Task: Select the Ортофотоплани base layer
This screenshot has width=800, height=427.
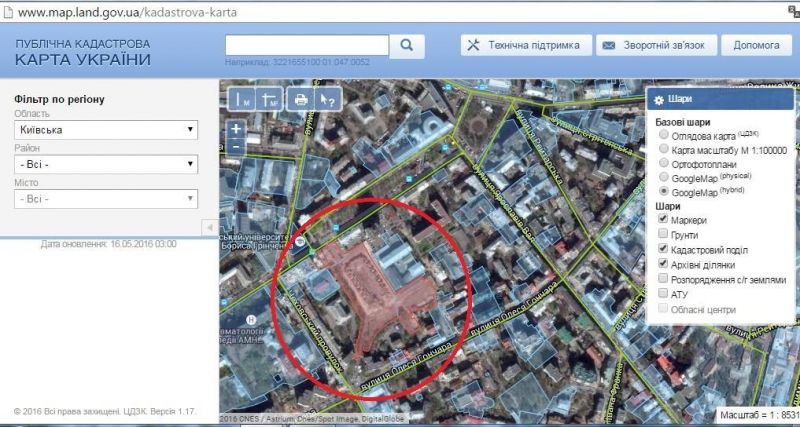Action: 662,163
